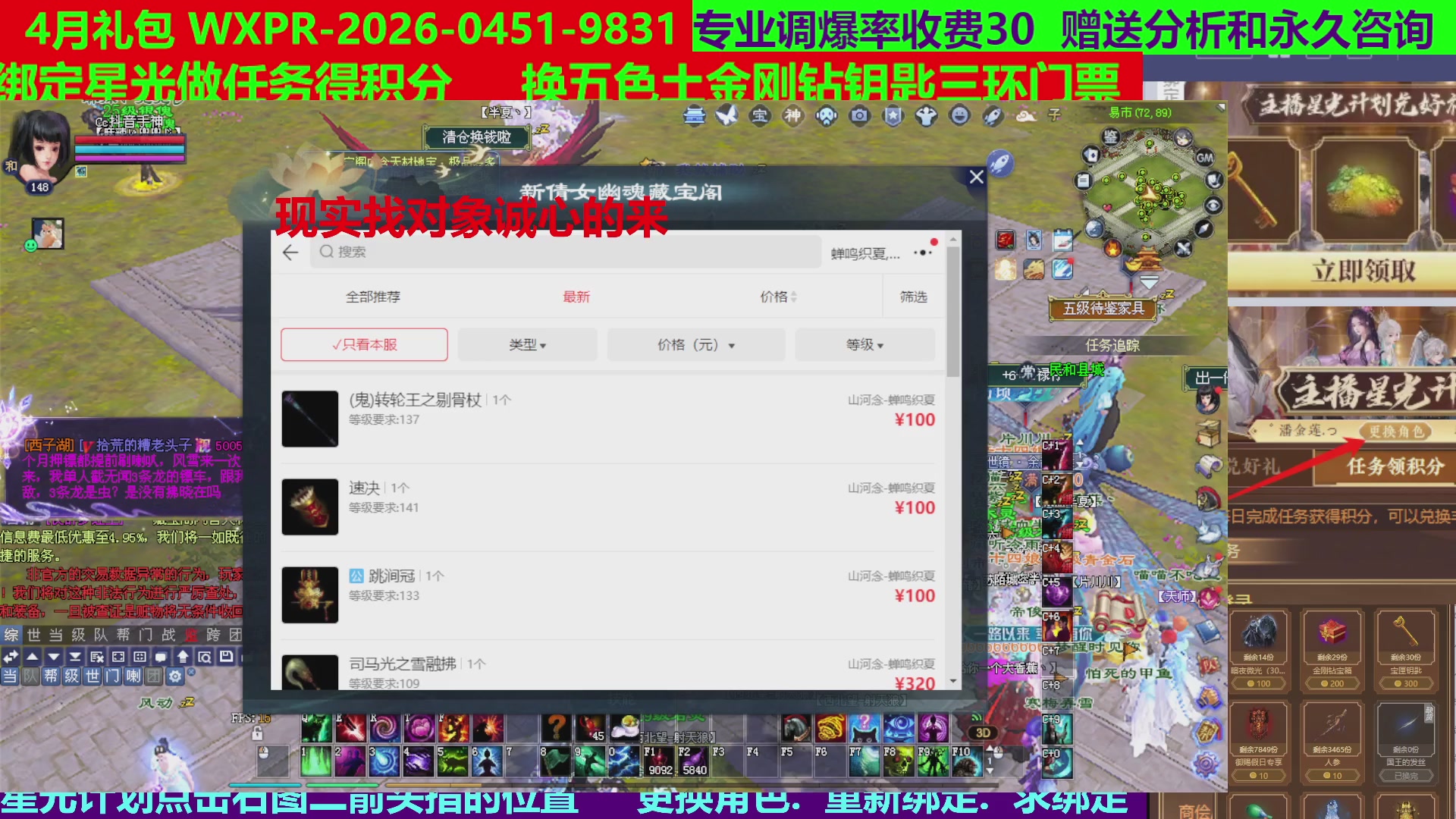Click the 更换角色 button
1456x819 pixels.
click(1396, 431)
